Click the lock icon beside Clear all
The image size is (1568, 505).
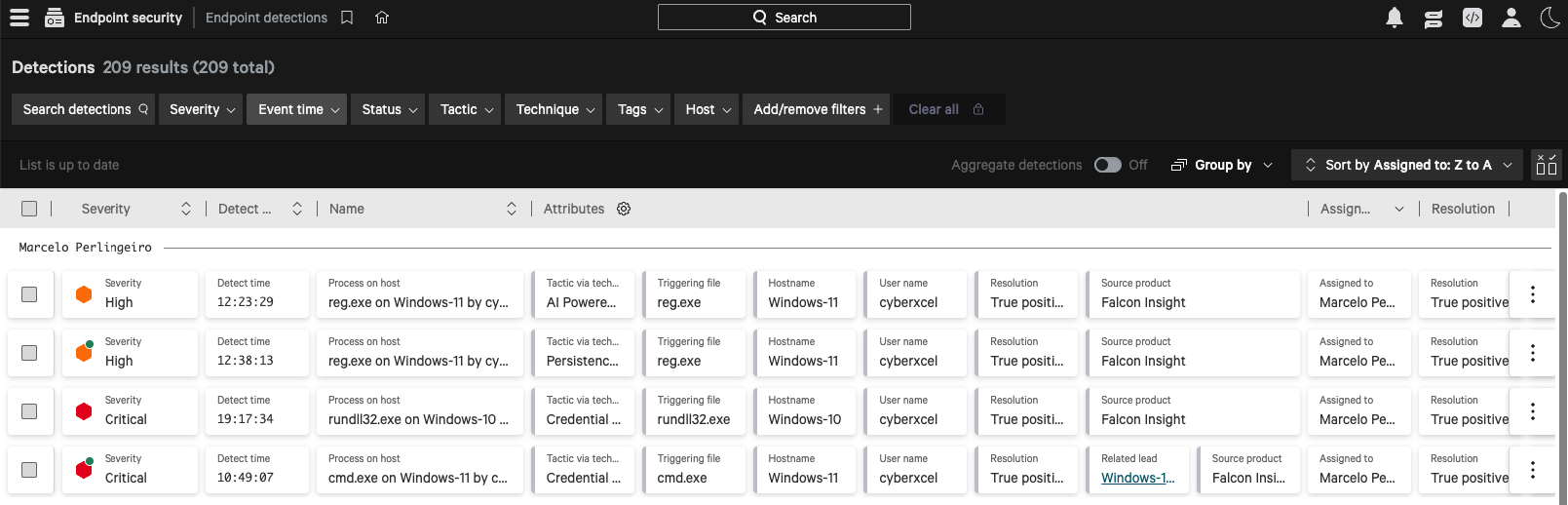tap(978, 109)
